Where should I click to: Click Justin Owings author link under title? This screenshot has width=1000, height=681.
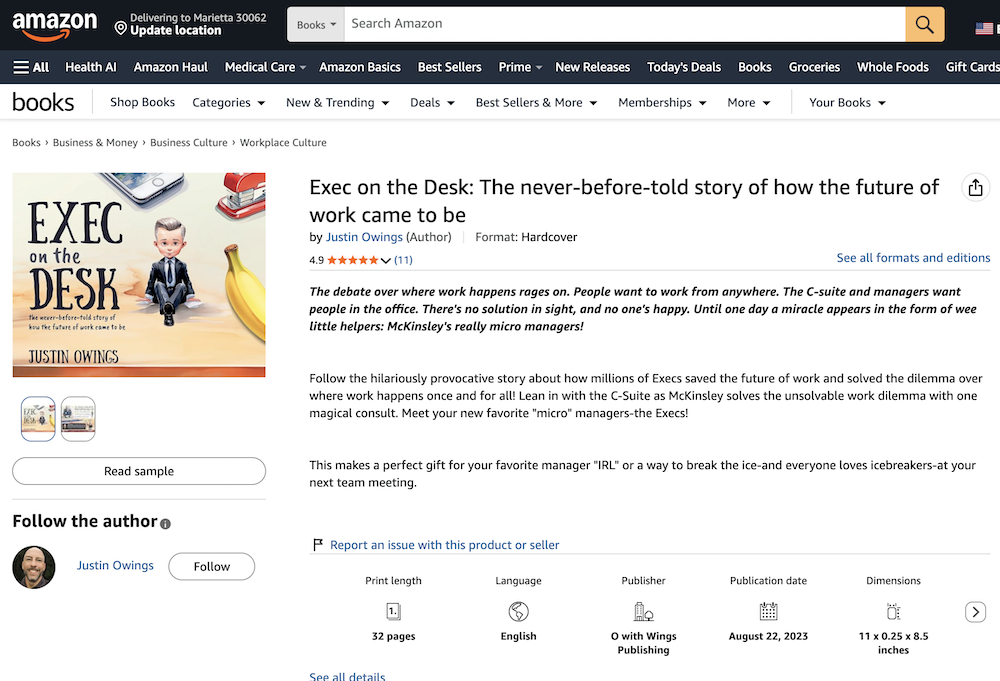tap(364, 237)
